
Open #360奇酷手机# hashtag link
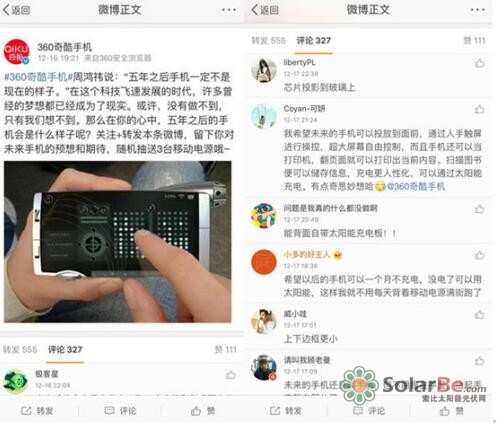click(38, 77)
